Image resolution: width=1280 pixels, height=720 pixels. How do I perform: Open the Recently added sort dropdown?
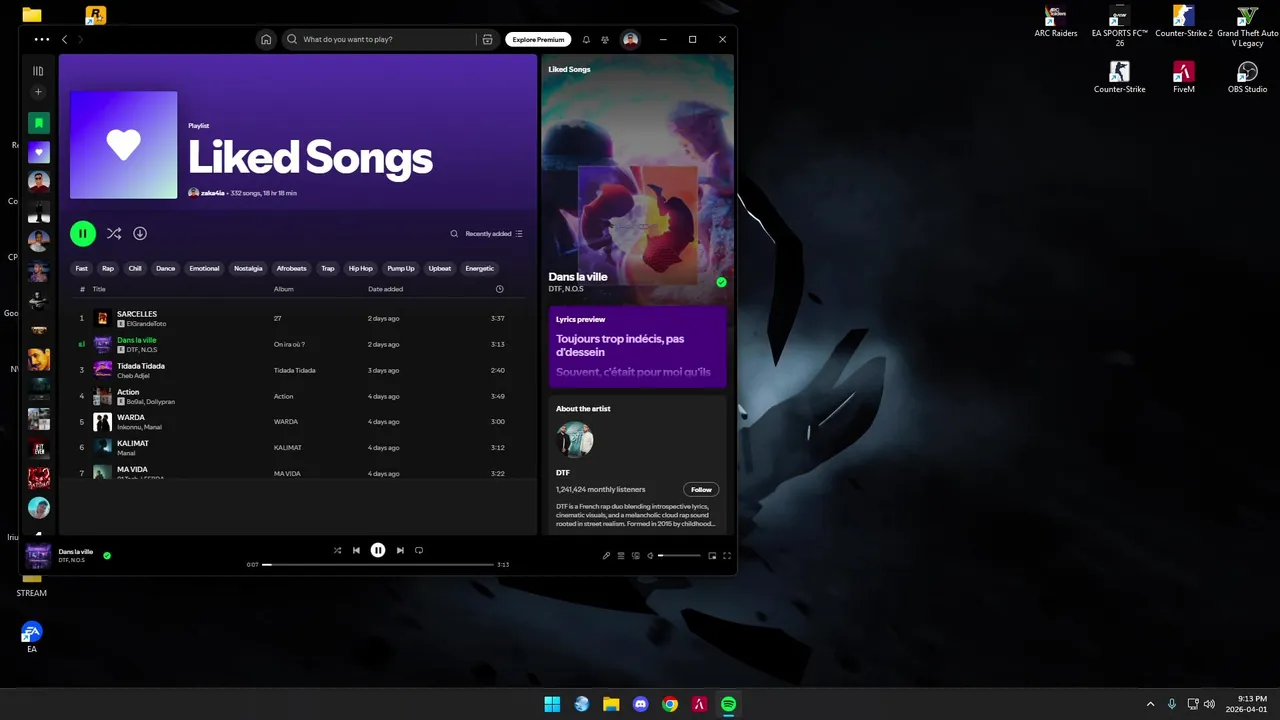(494, 234)
